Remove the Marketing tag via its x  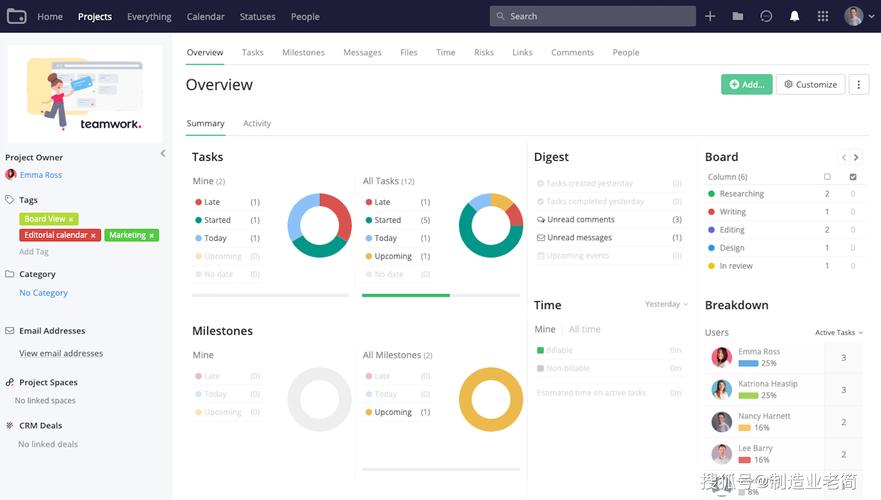(152, 236)
